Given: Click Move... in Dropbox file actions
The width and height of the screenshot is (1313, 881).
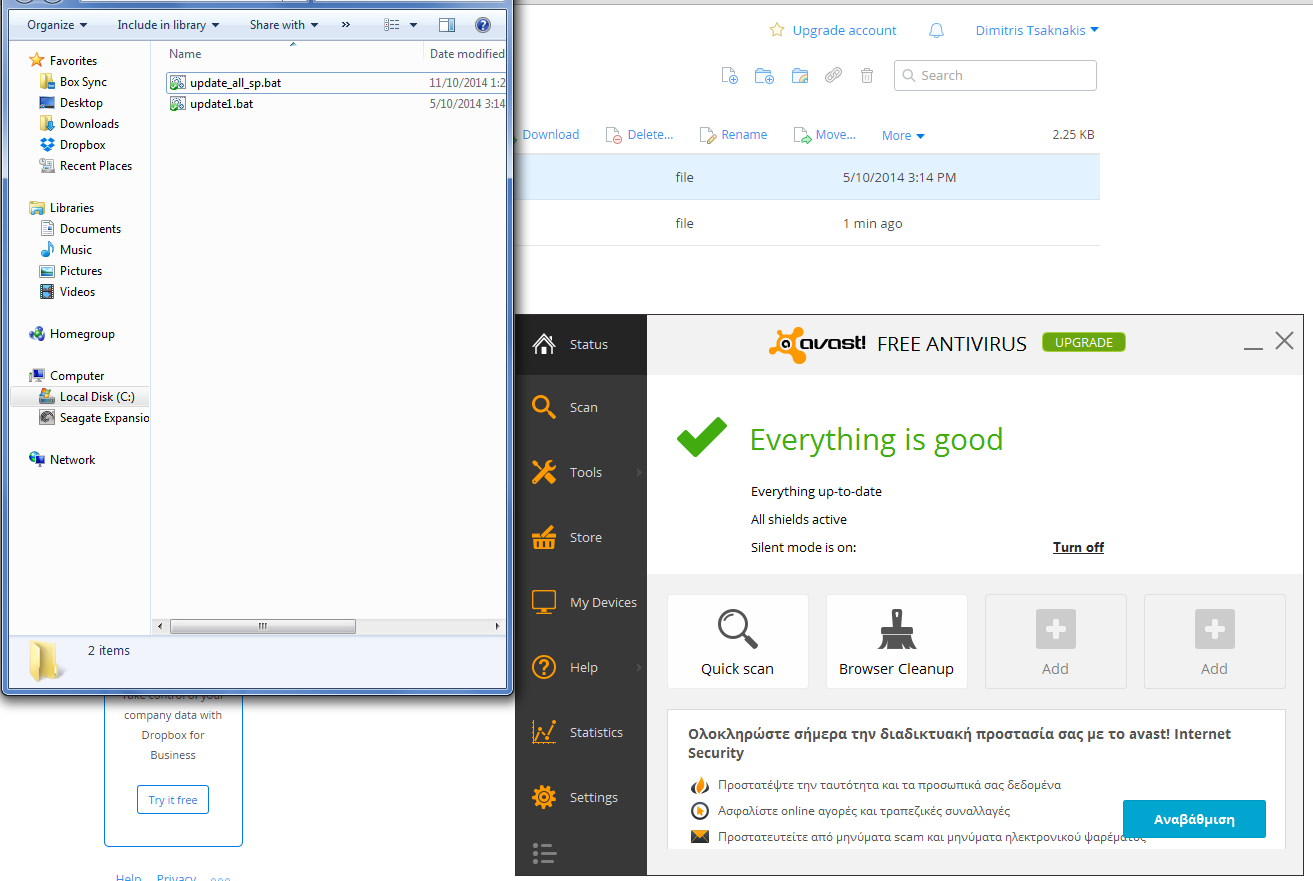Looking at the screenshot, I should [825, 135].
